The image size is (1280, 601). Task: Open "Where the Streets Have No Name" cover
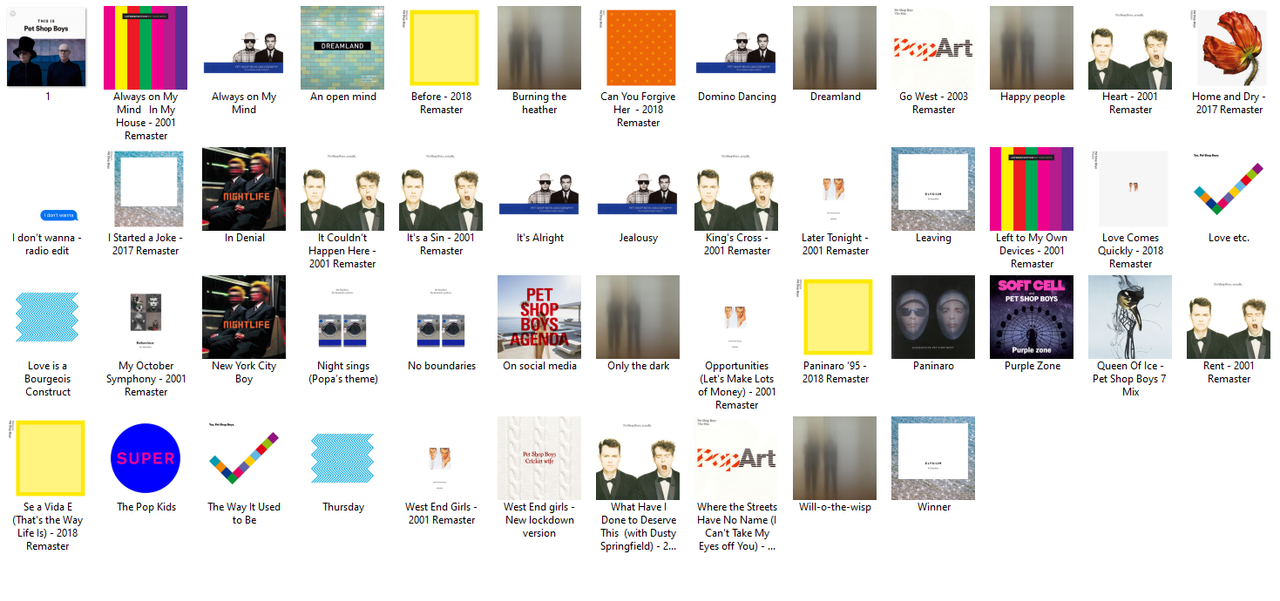click(737, 458)
